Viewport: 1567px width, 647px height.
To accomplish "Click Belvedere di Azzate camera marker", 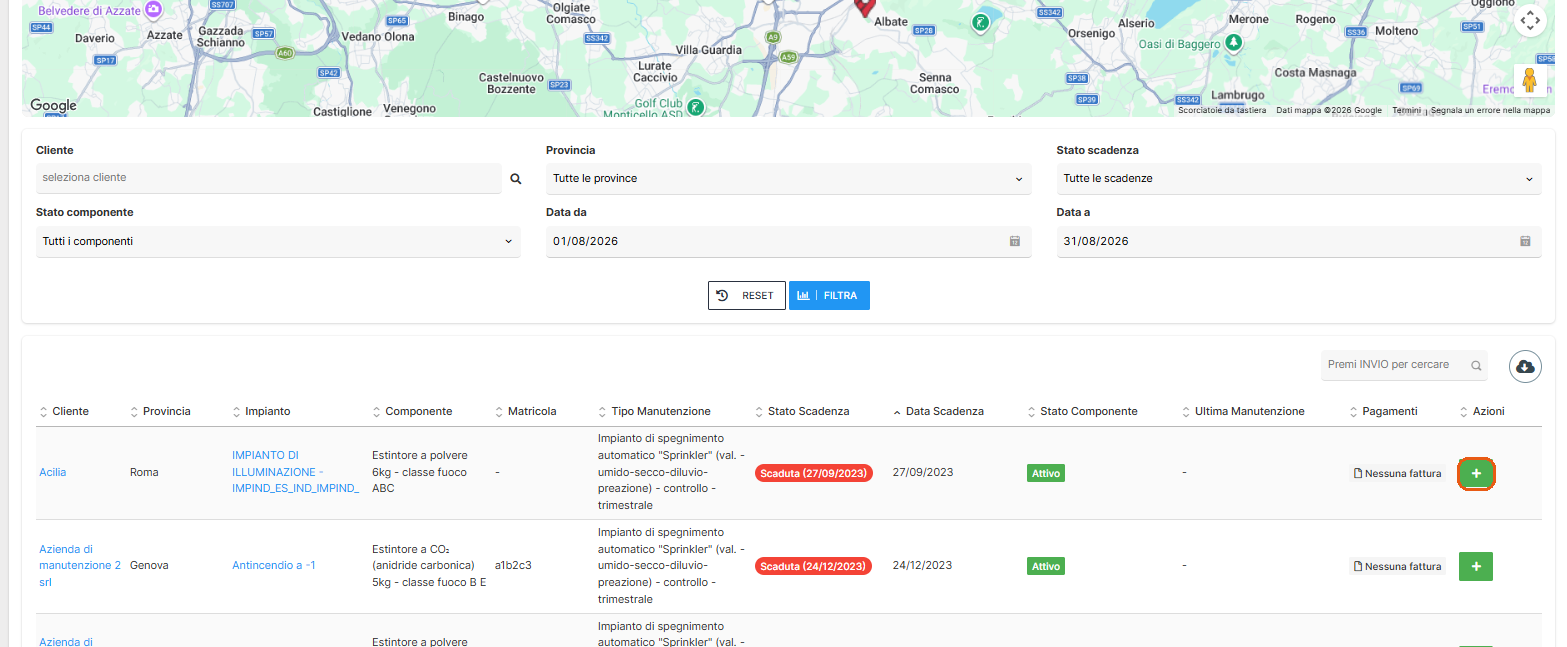I will coord(152,10).
